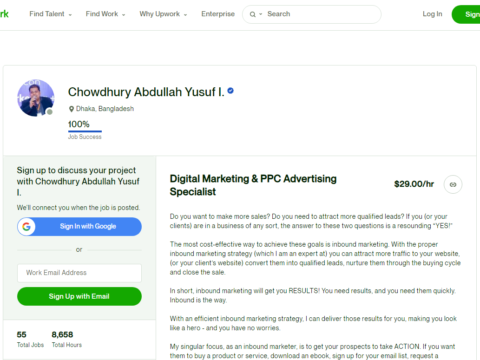Click the Upwork logo
Image resolution: width=480 pixels, height=360 pixels.
point(4,14)
